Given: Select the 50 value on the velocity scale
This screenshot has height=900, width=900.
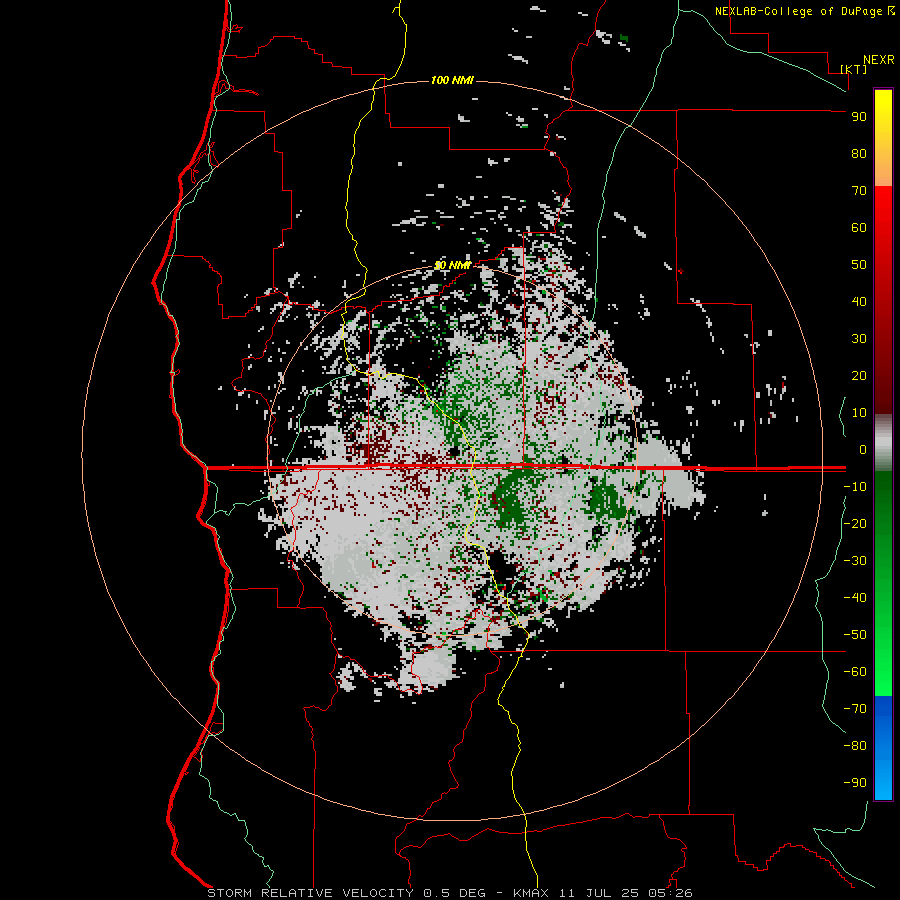Looking at the screenshot, I should 859,265.
